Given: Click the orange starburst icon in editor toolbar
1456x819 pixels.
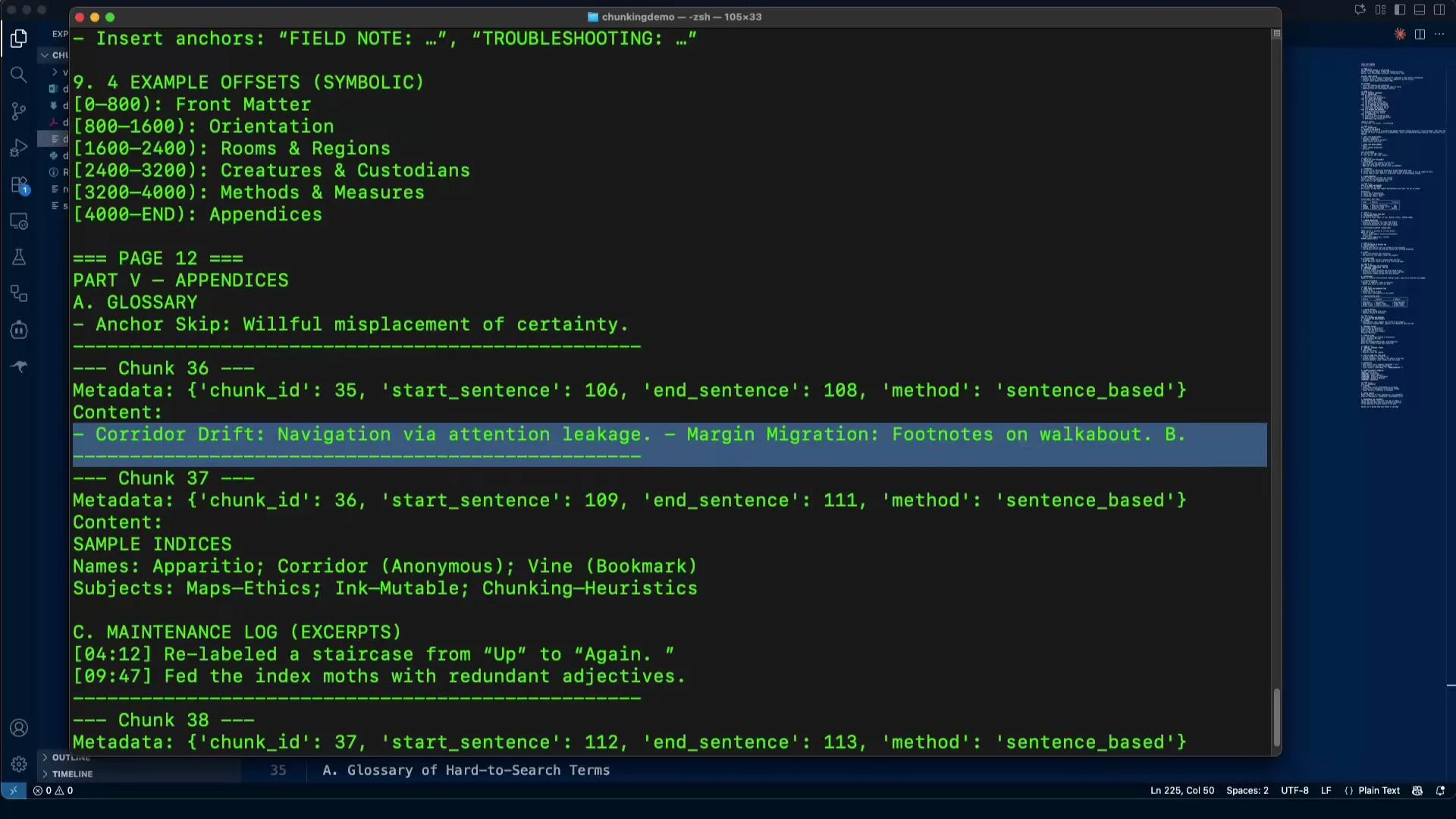Looking at the screenshot, I should (1400, 34).
